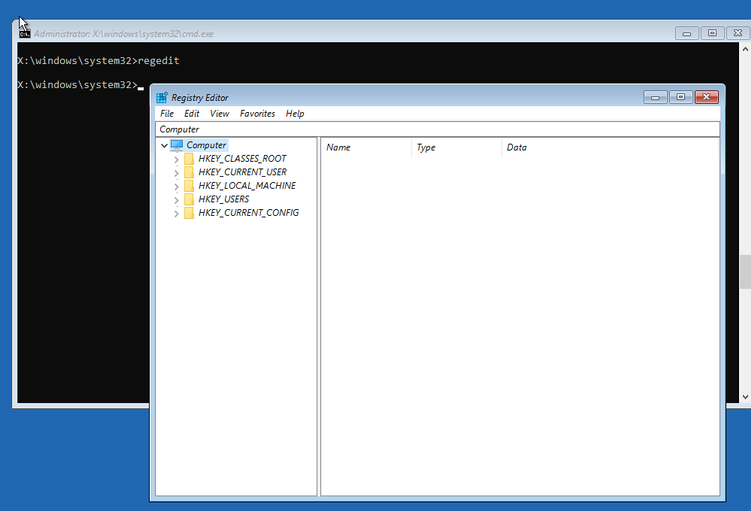
Task: Maximize the cmd.exe window
Action: pyautogui.click(x=712, y=33)
